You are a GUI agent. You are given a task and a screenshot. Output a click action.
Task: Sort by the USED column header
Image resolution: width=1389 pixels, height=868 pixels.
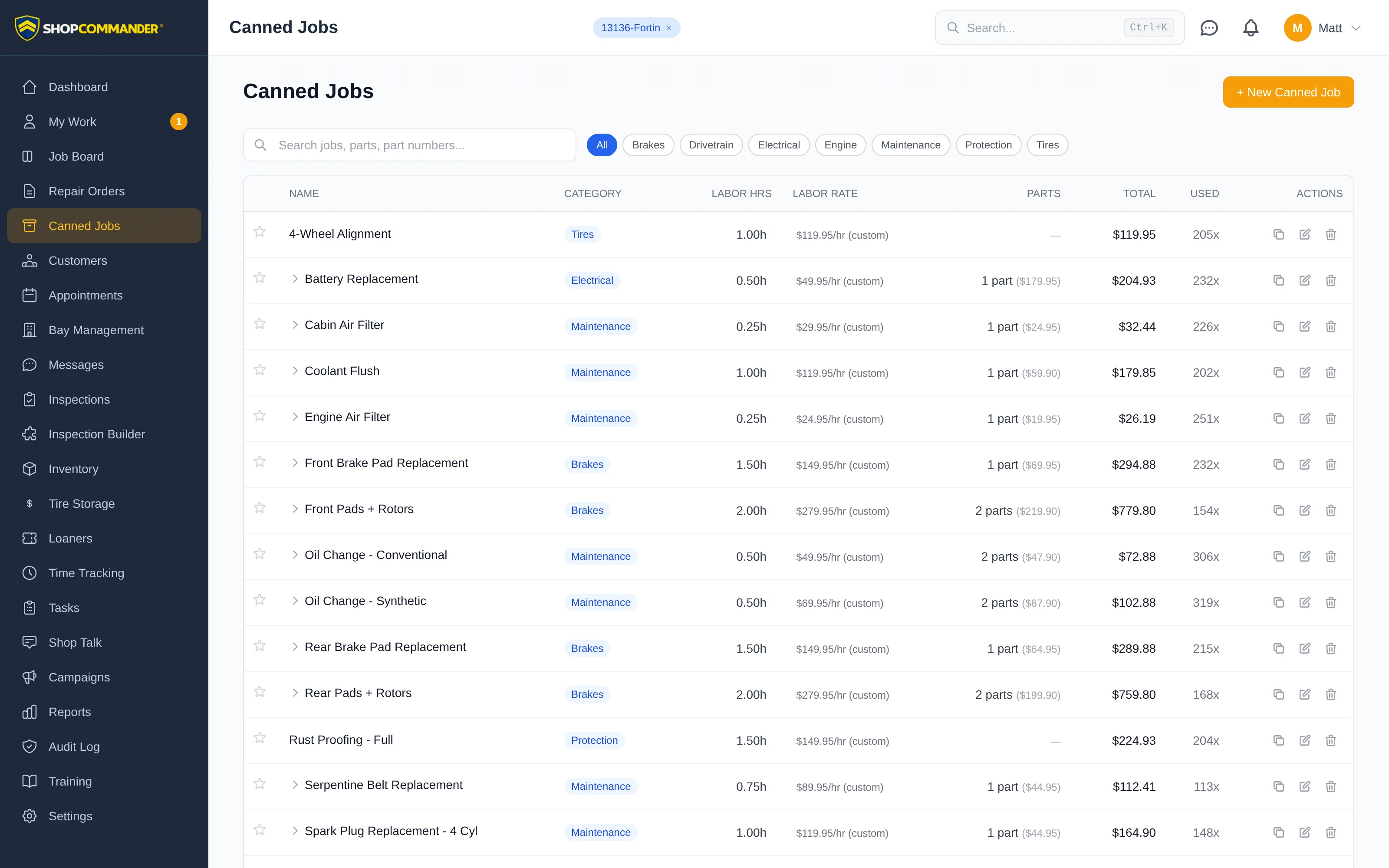(1204, 194)
